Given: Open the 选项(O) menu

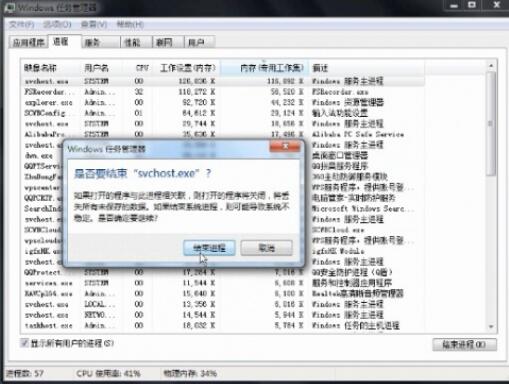Looking at the screenshot, I should coord(57,24).
